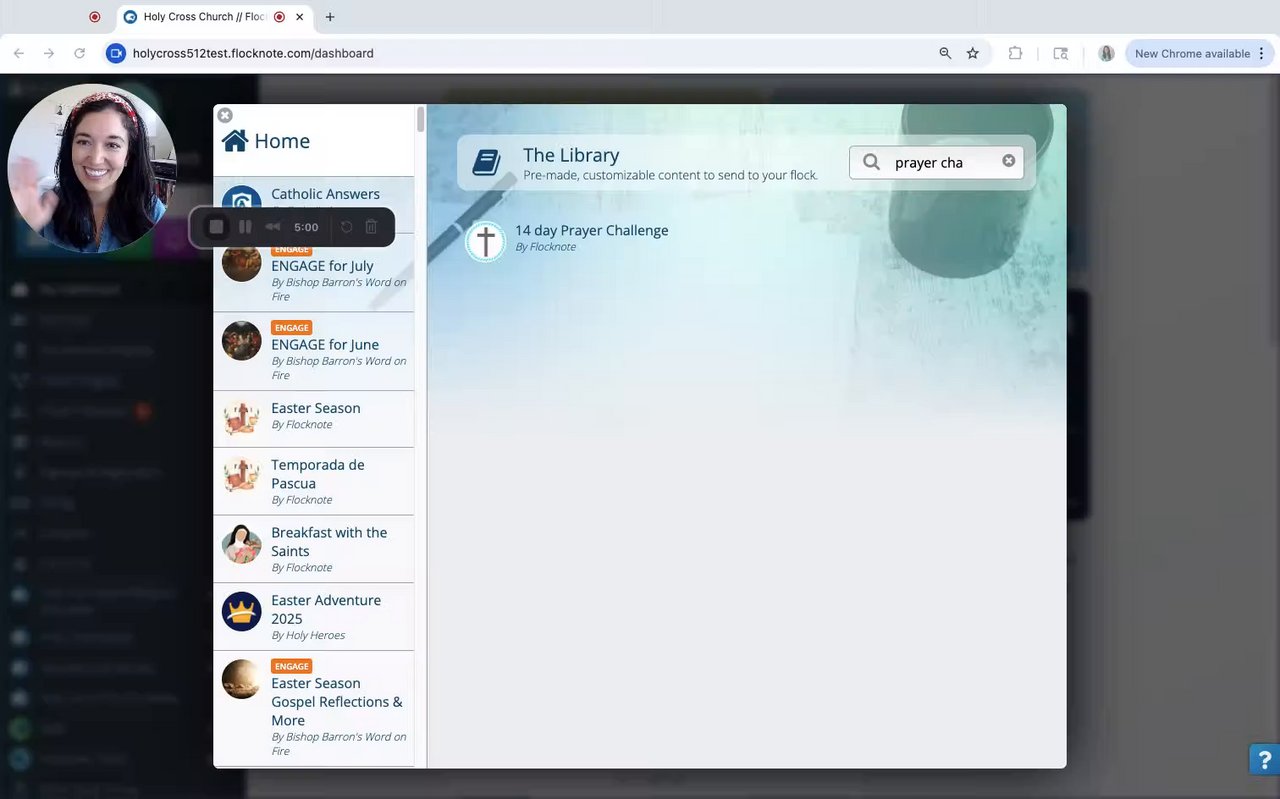
Task: Click ENGAGE for June thumbnail
Action: pos(241,341)
